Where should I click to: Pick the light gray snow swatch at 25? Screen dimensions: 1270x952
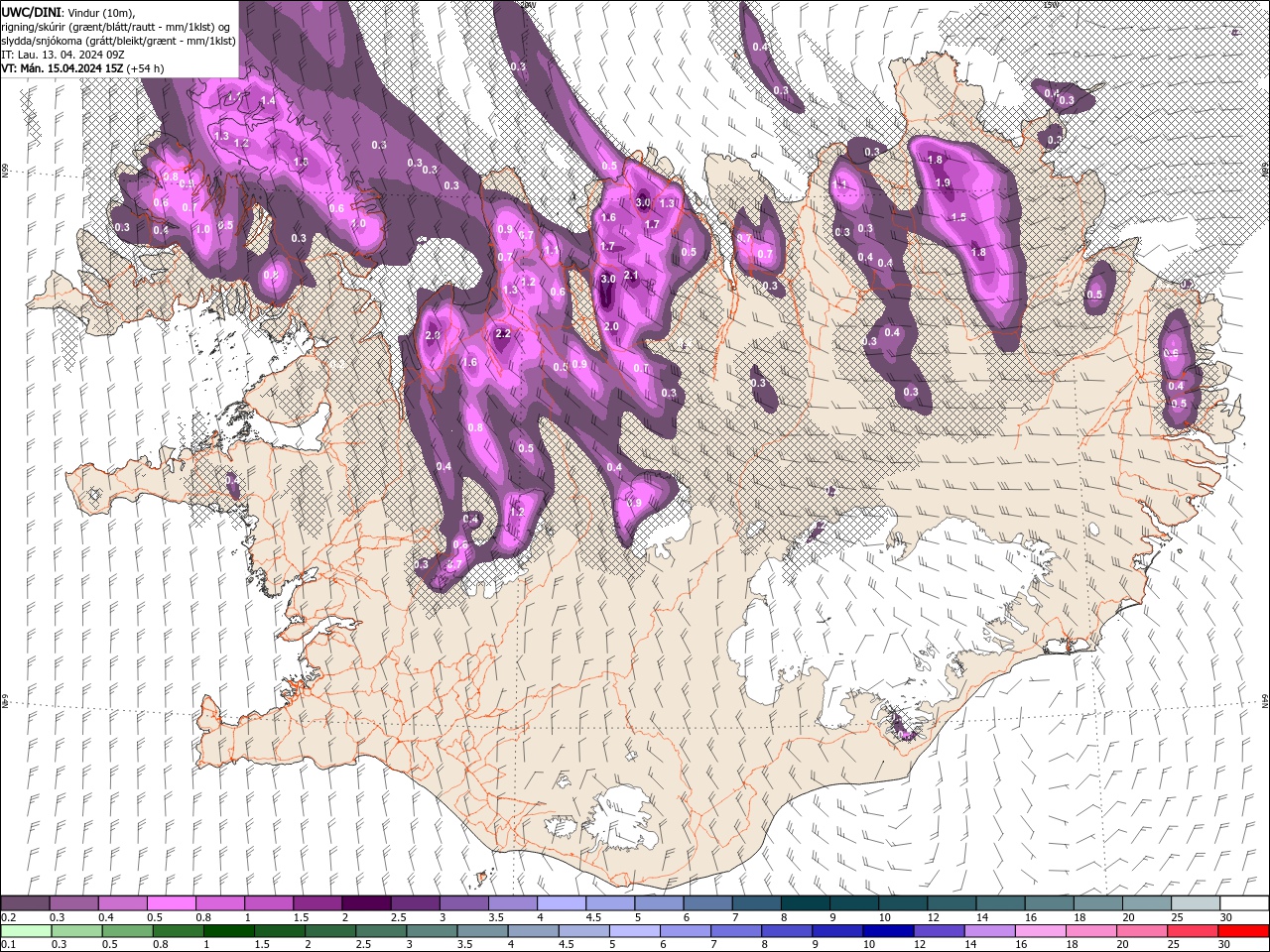[1195, 903]
